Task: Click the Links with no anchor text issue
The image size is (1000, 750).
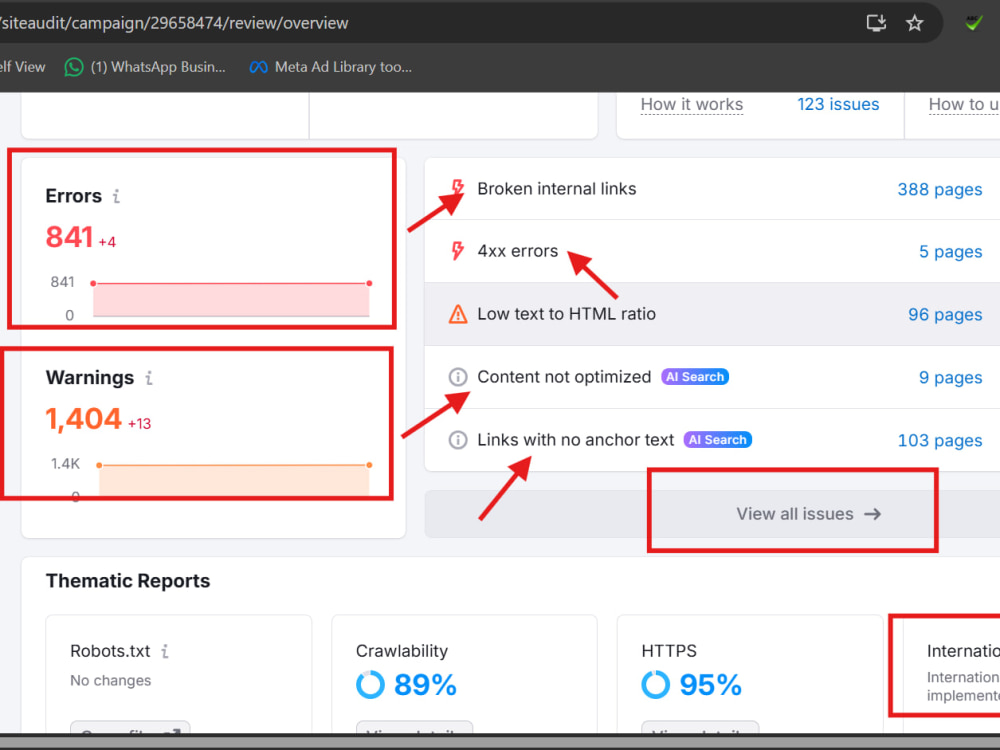Action: coord(575,440)
